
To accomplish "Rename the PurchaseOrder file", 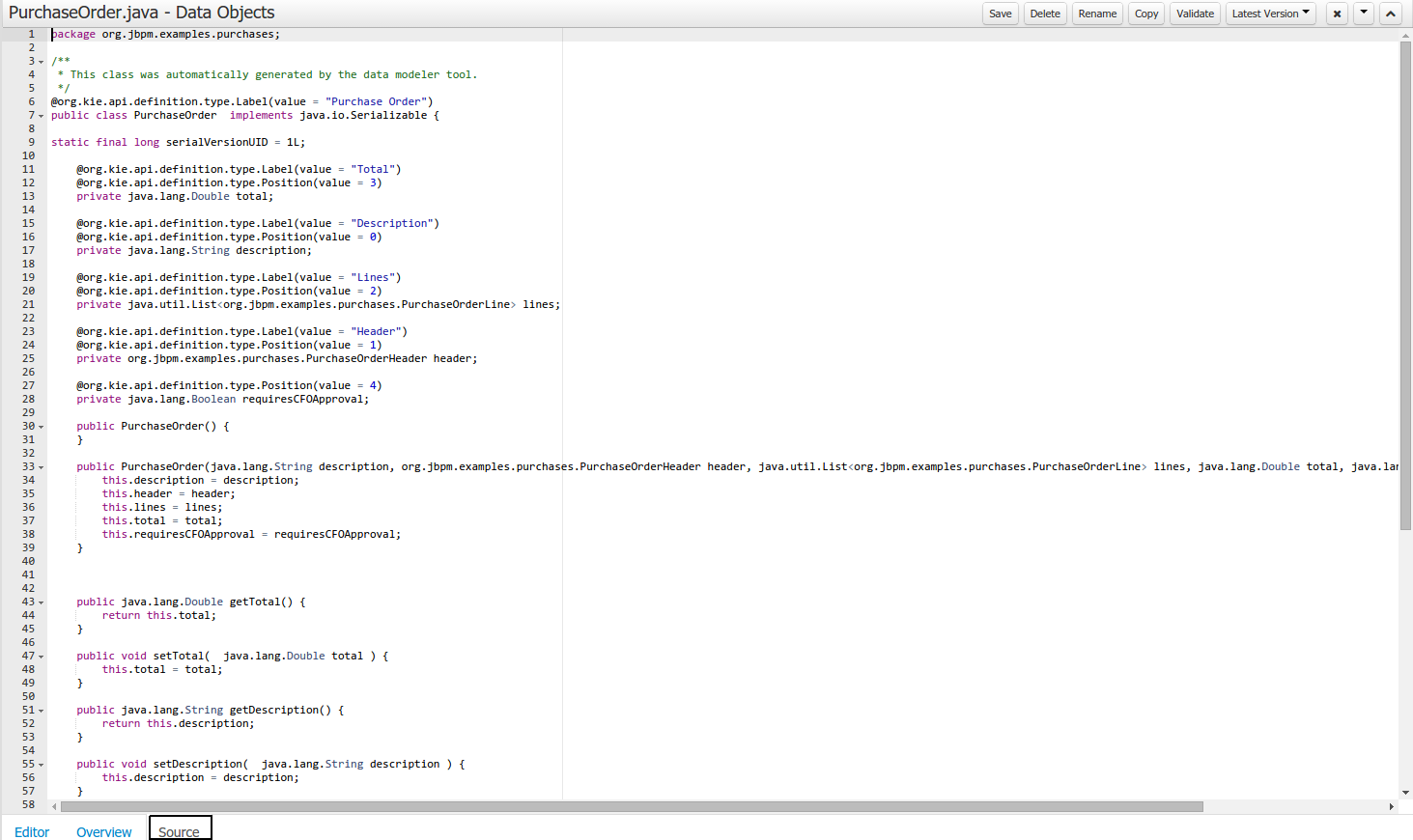I will pyautogui.click(x=1096, y=13).
